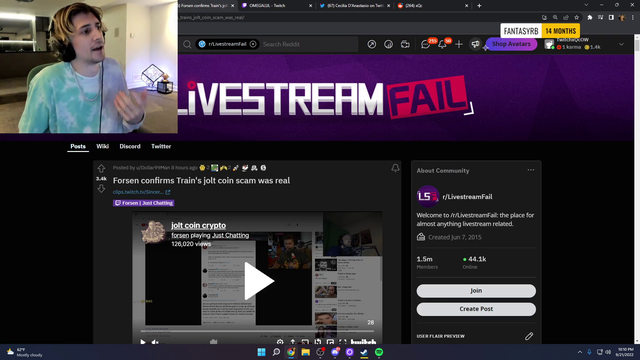Click the Join community button
The height and width of the screenshot is (360, 640).
point(476,291)
